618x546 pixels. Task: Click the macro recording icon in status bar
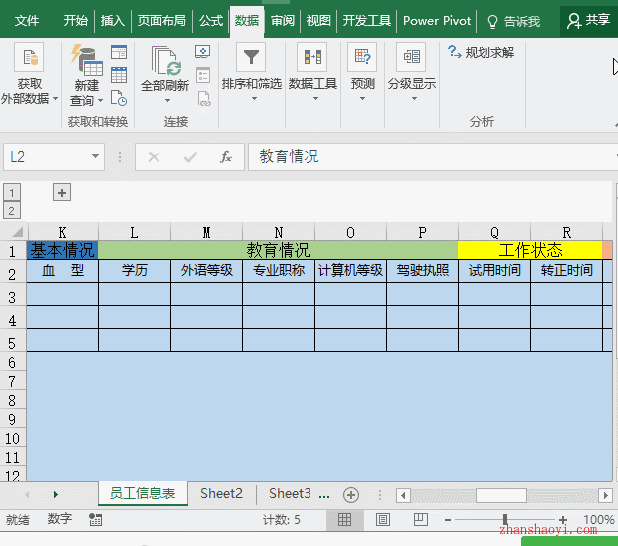coord(95,520)
